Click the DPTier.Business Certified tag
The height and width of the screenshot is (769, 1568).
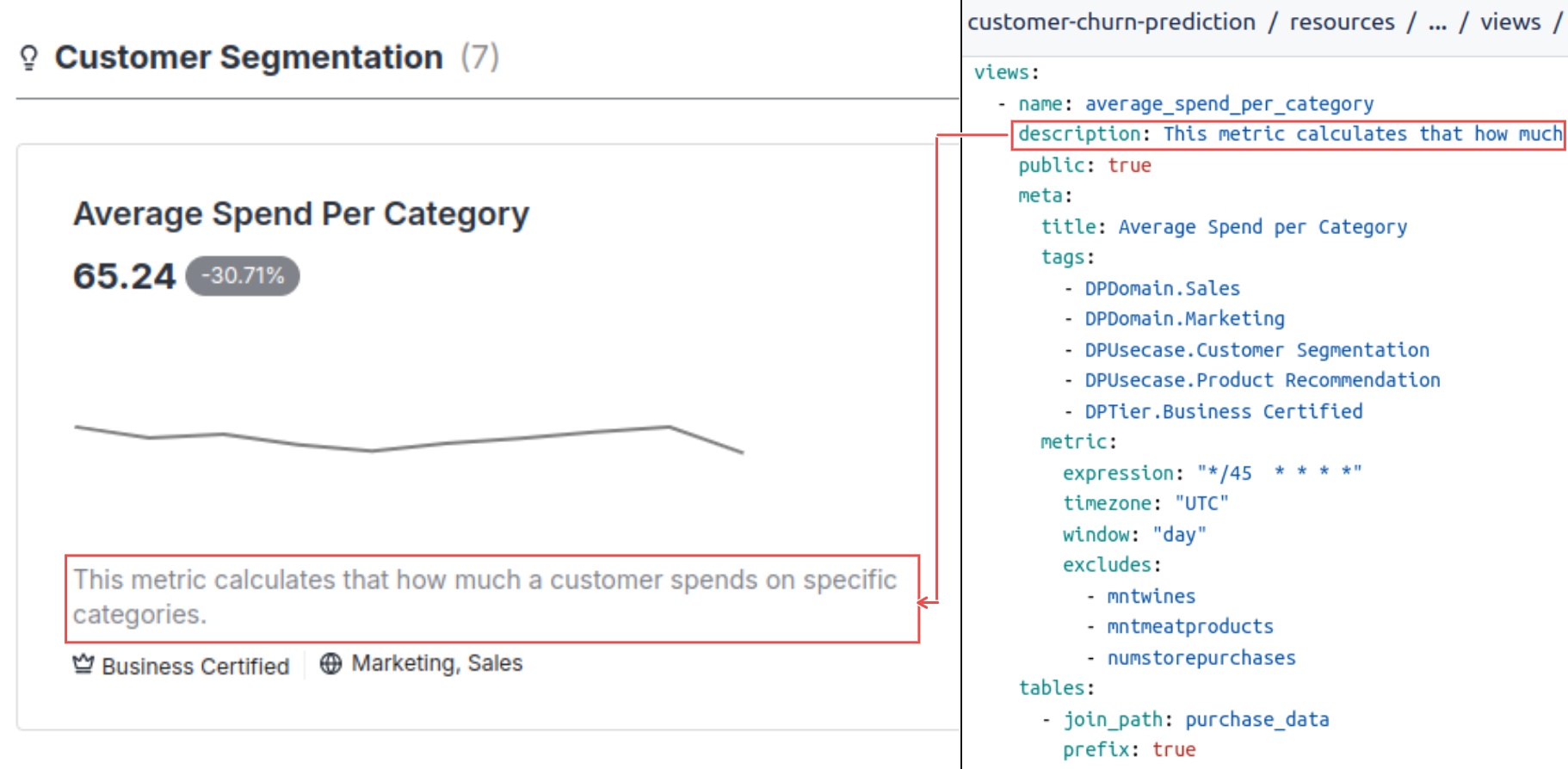point(1223,412)
